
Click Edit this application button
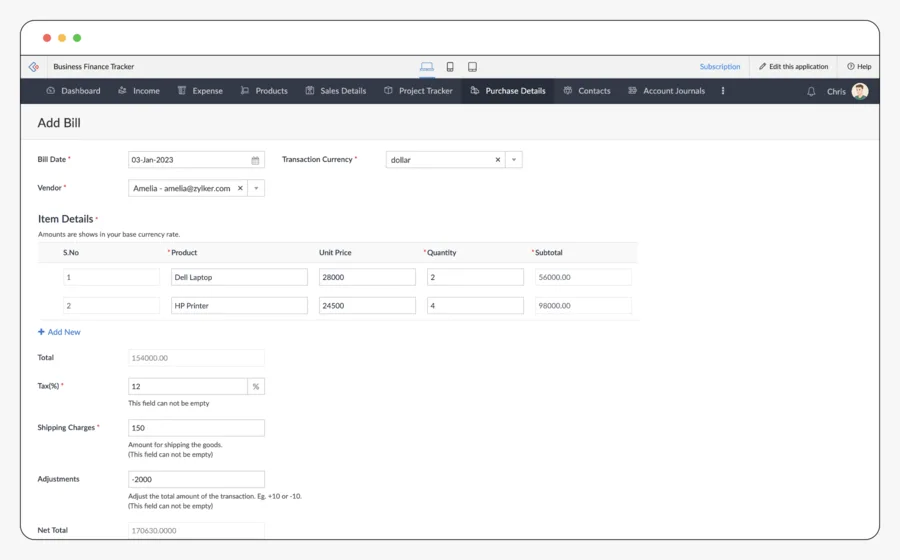point(793,67)
